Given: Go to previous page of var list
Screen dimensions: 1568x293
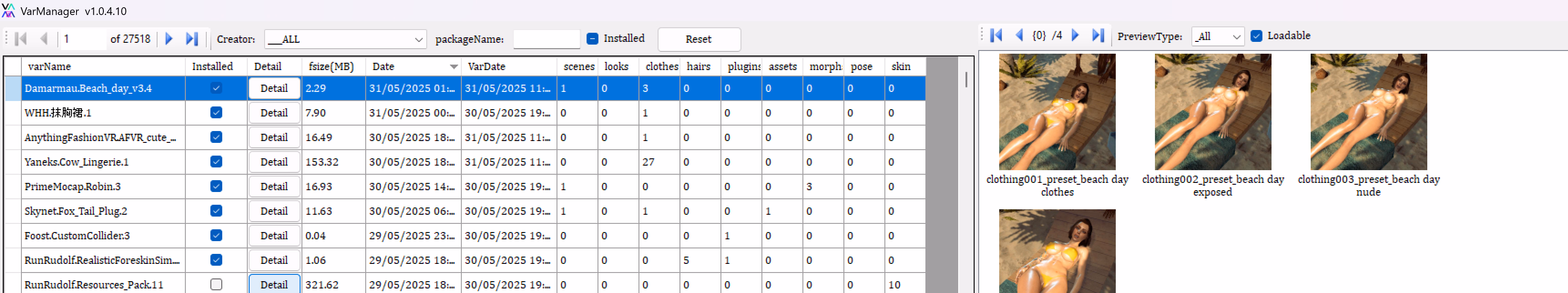Looking at the screenshot, I should click(x=44, y=39).
